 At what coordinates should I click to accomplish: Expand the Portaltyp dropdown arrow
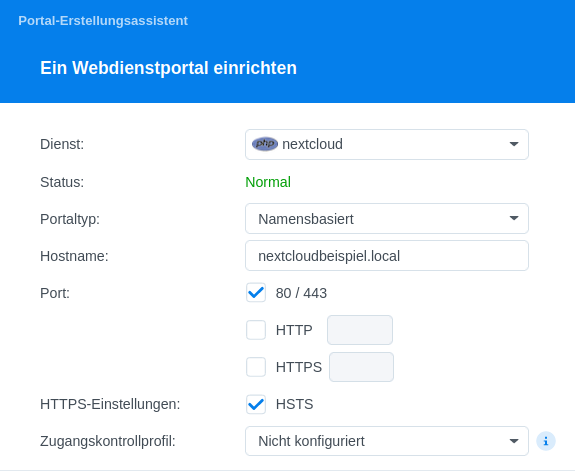(514, 218)
